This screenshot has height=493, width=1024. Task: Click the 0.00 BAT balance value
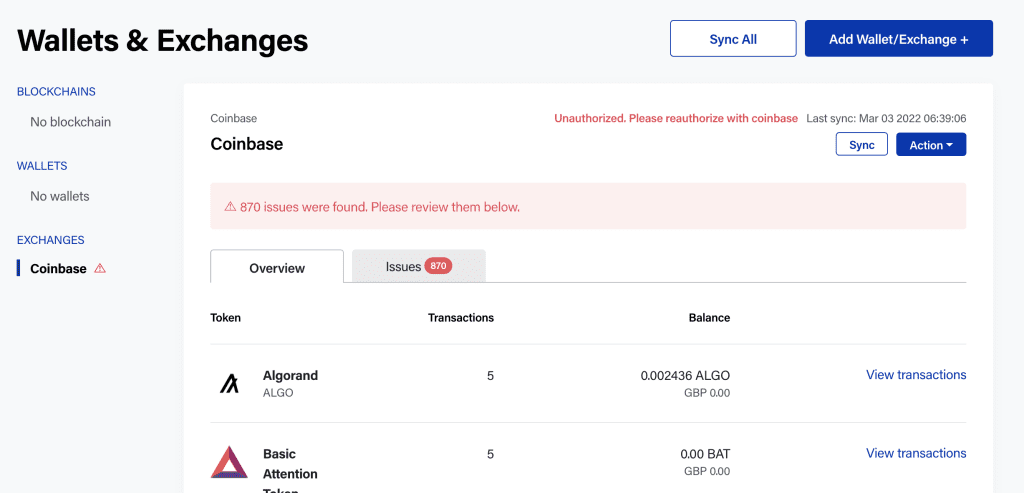click(x=705, y=454)
